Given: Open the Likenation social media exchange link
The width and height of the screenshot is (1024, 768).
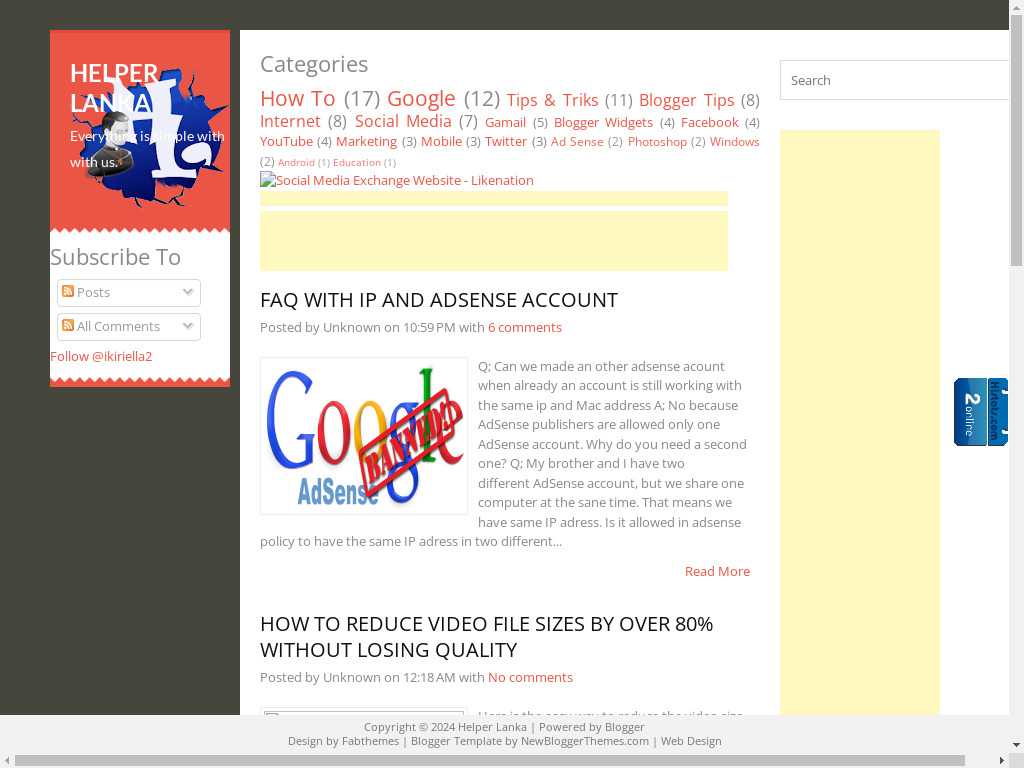Looking at the screenshot, I should (x=397, y=180).
